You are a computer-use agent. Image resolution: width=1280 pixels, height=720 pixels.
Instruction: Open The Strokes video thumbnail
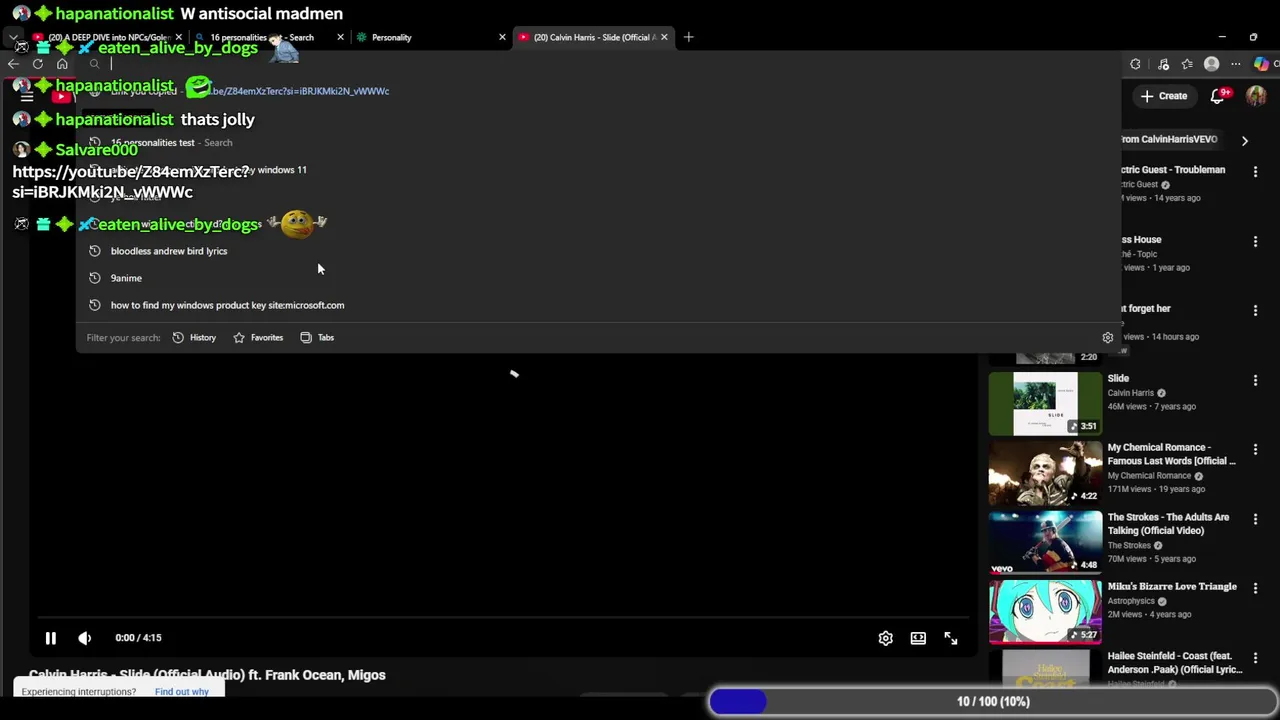coord(1045,543)
